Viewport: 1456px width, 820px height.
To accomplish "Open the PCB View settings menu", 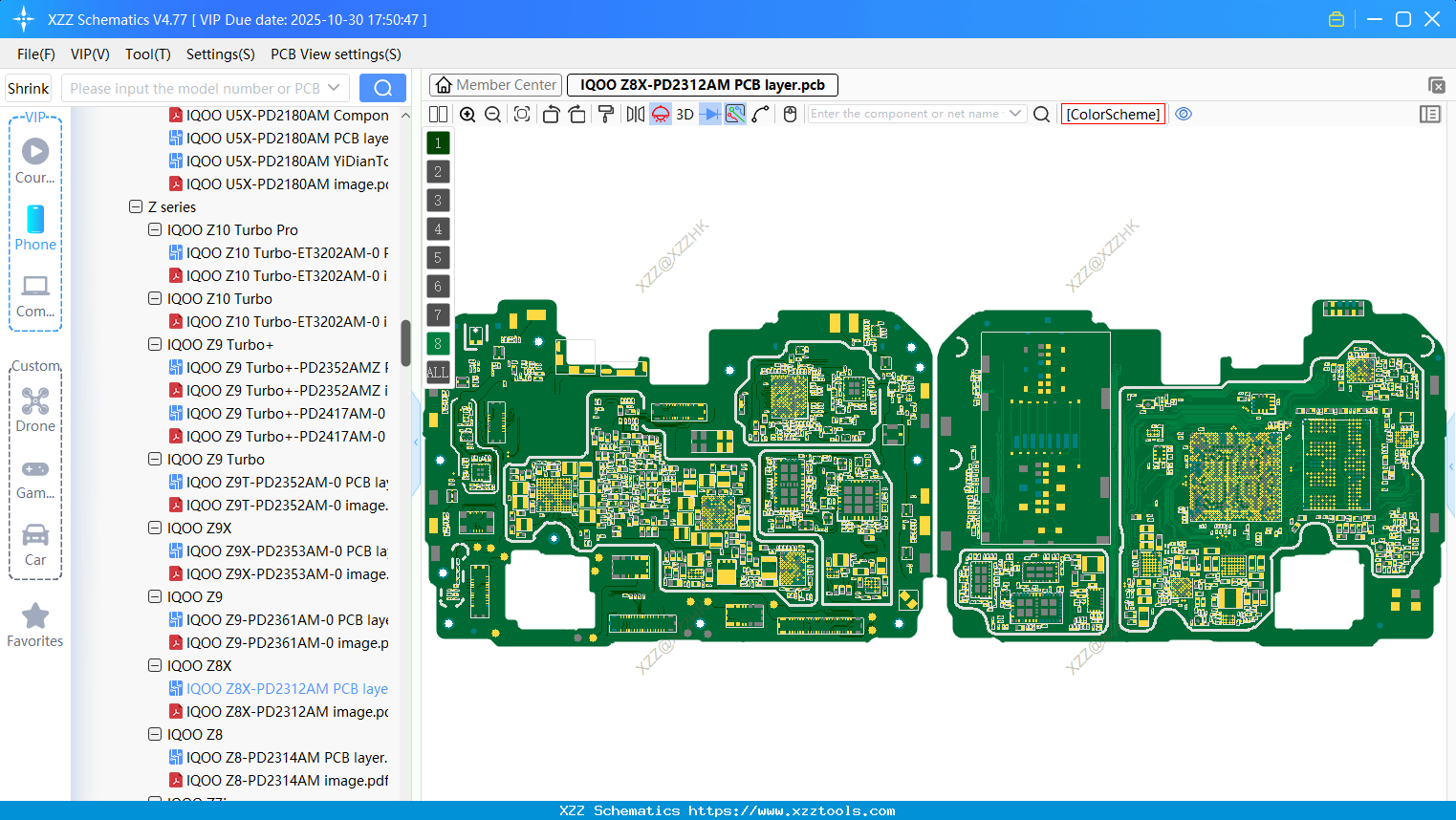I will pyautogui.click(x=335, y=54).
